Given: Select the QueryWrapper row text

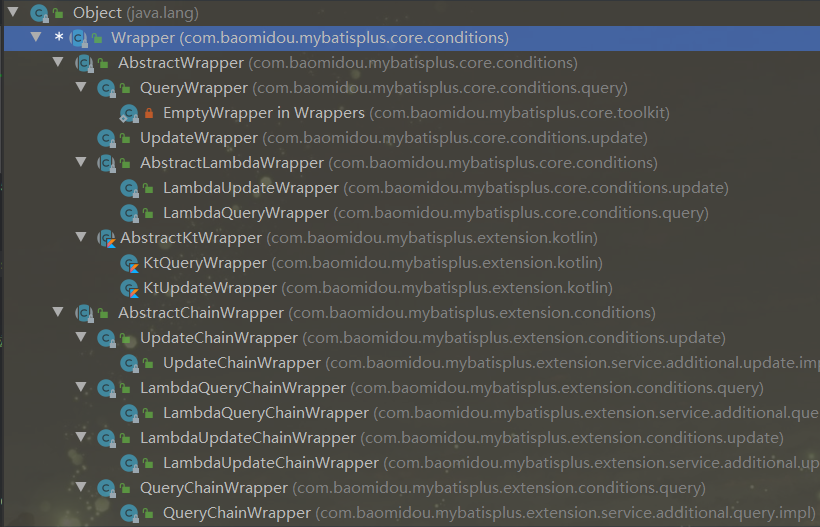Looking at the screenshot, I should pos(384,88).
